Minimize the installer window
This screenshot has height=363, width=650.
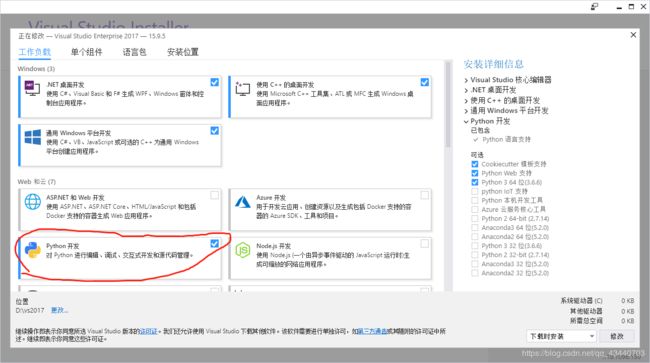tap(619, 7)
